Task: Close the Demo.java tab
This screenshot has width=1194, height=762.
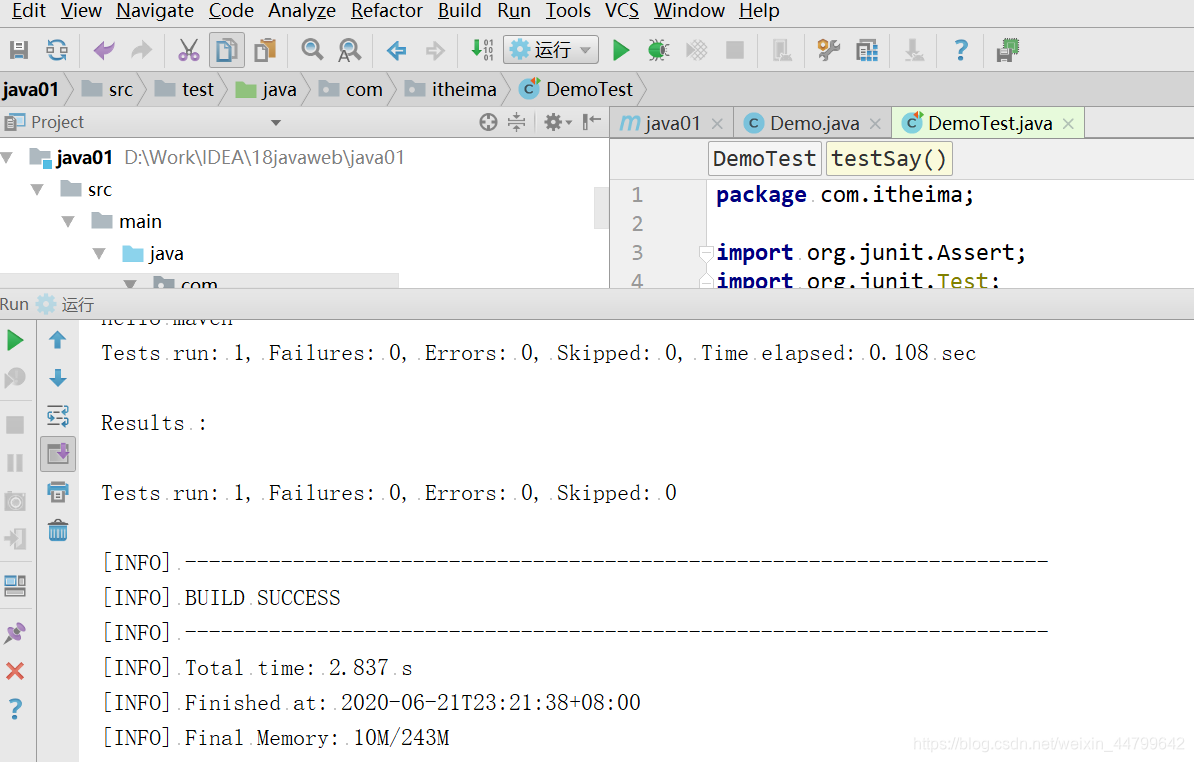Action: pyautogui.click(x=875, y=124)
